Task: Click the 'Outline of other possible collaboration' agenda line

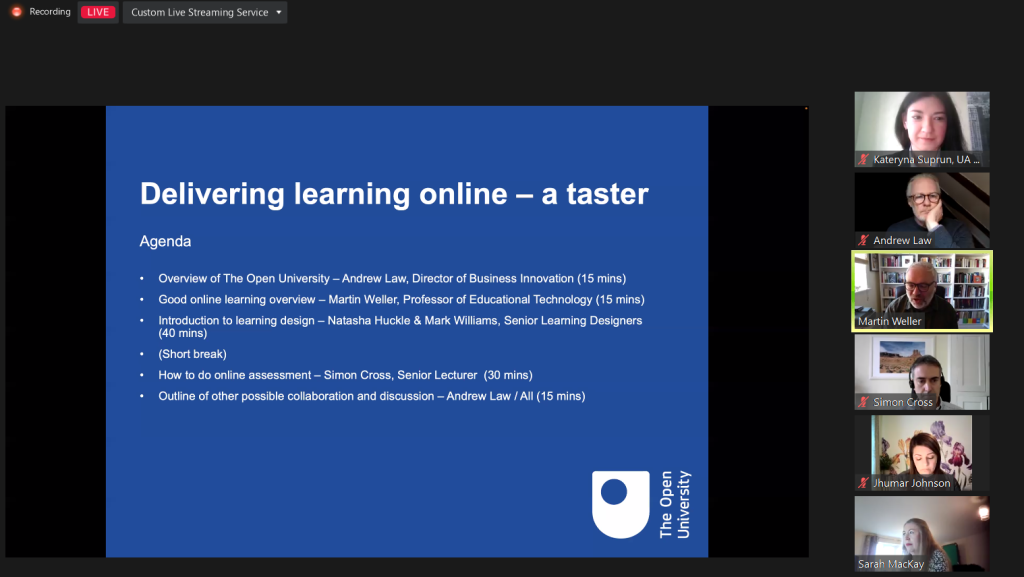Action: [372, 396]
